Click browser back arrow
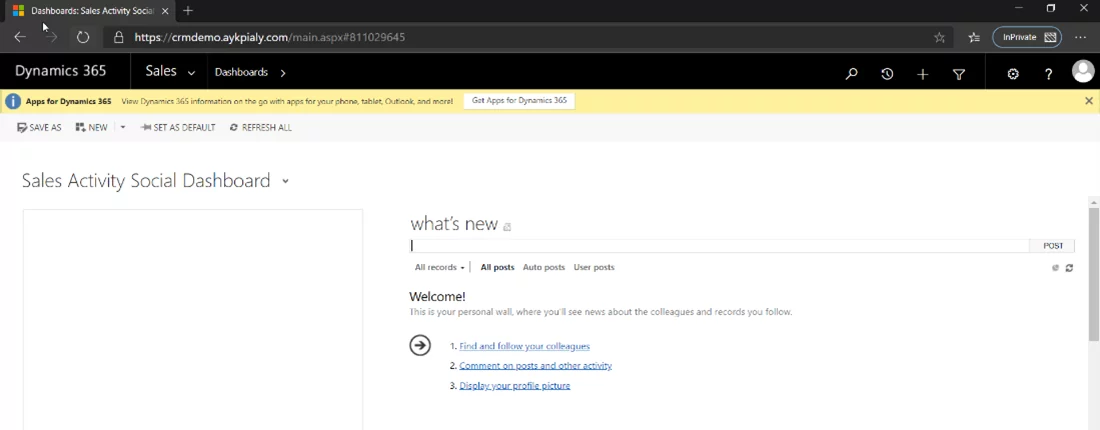 (x=20, y=37)
